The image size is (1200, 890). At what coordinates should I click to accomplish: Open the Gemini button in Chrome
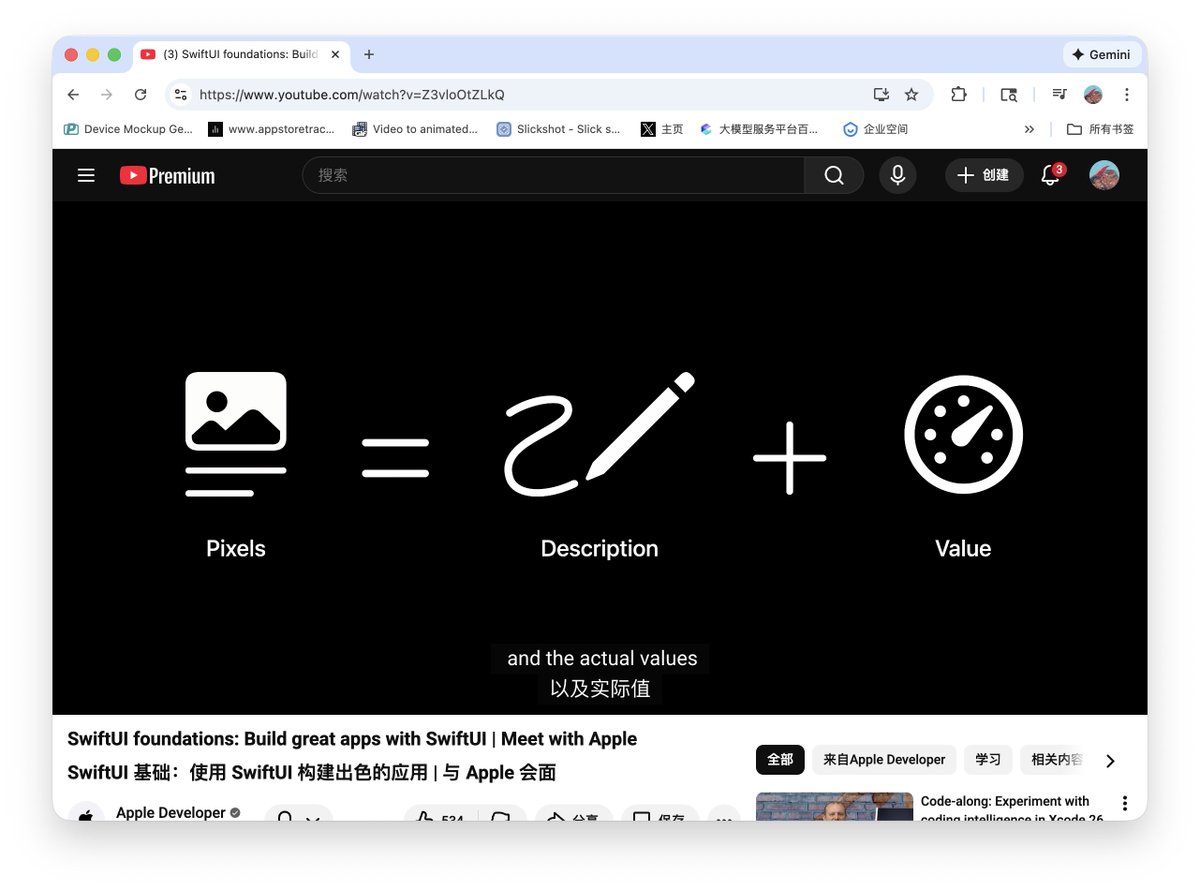point(1101,55)
